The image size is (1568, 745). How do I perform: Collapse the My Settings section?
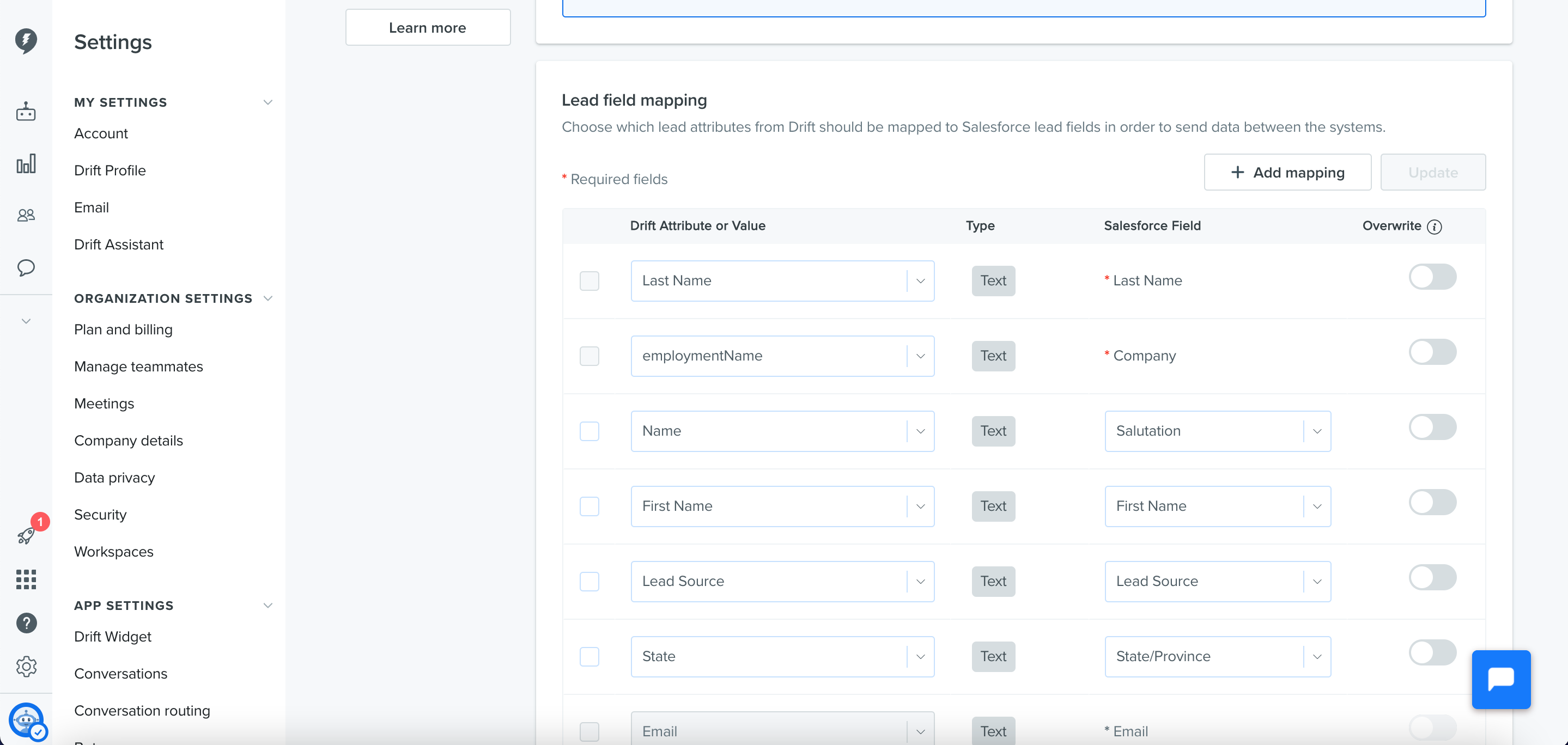click(x=267, y=102)
